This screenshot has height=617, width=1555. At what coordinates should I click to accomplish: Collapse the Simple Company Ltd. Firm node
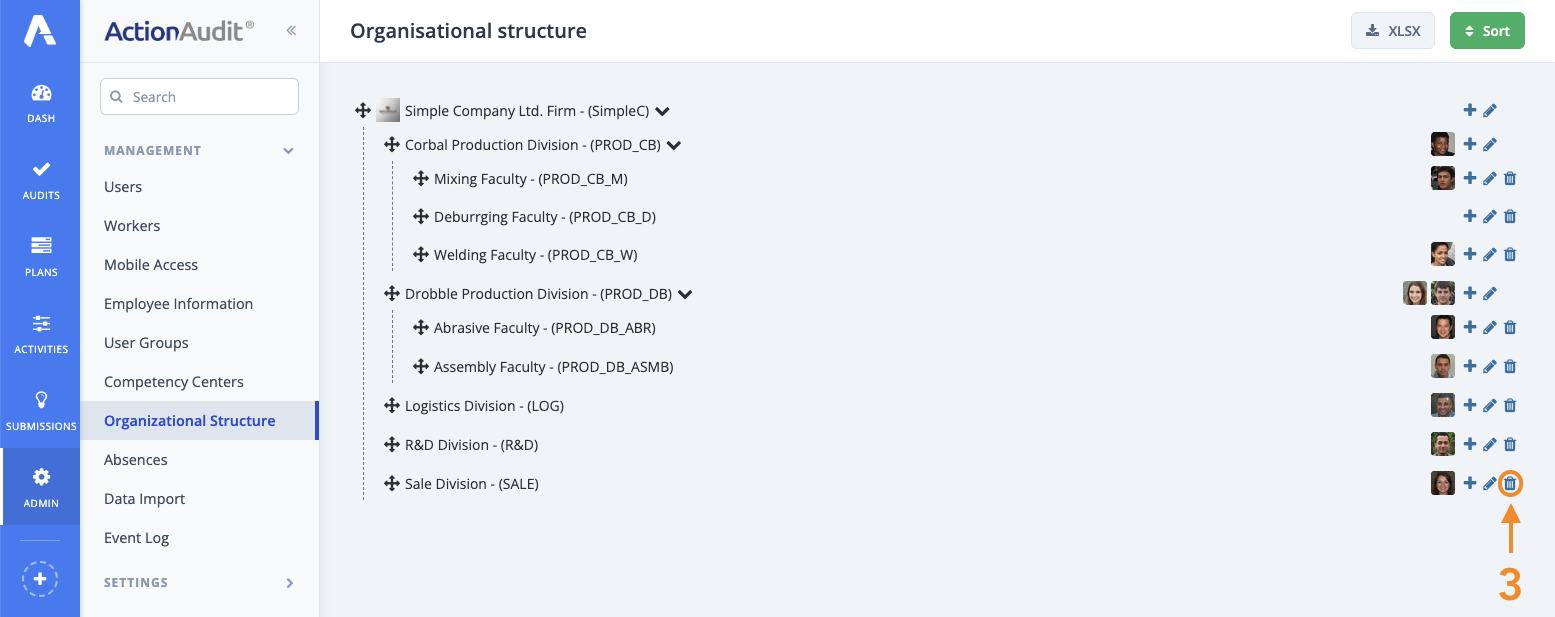point(662,111)
